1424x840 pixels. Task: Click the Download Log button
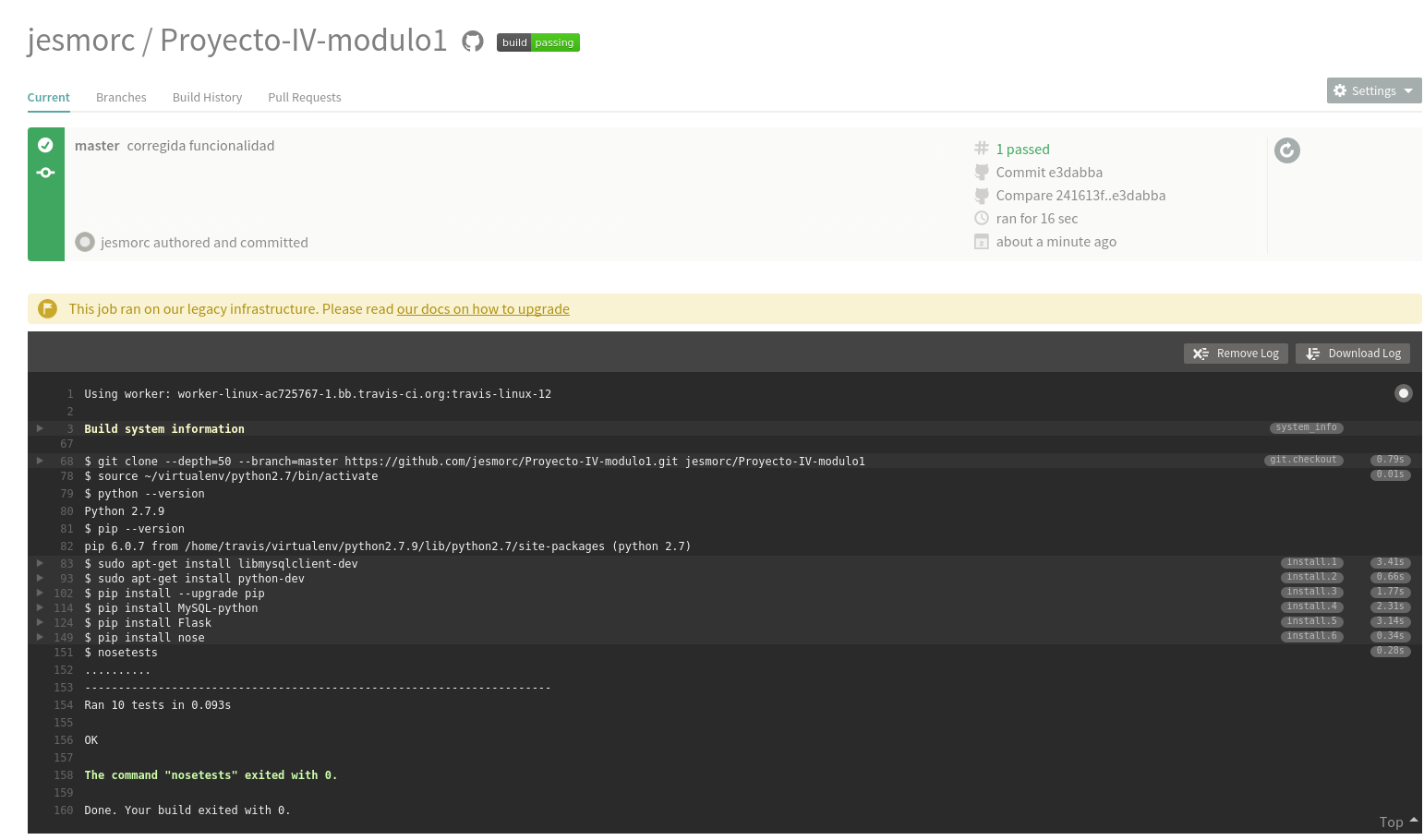tap(1353, 354)
